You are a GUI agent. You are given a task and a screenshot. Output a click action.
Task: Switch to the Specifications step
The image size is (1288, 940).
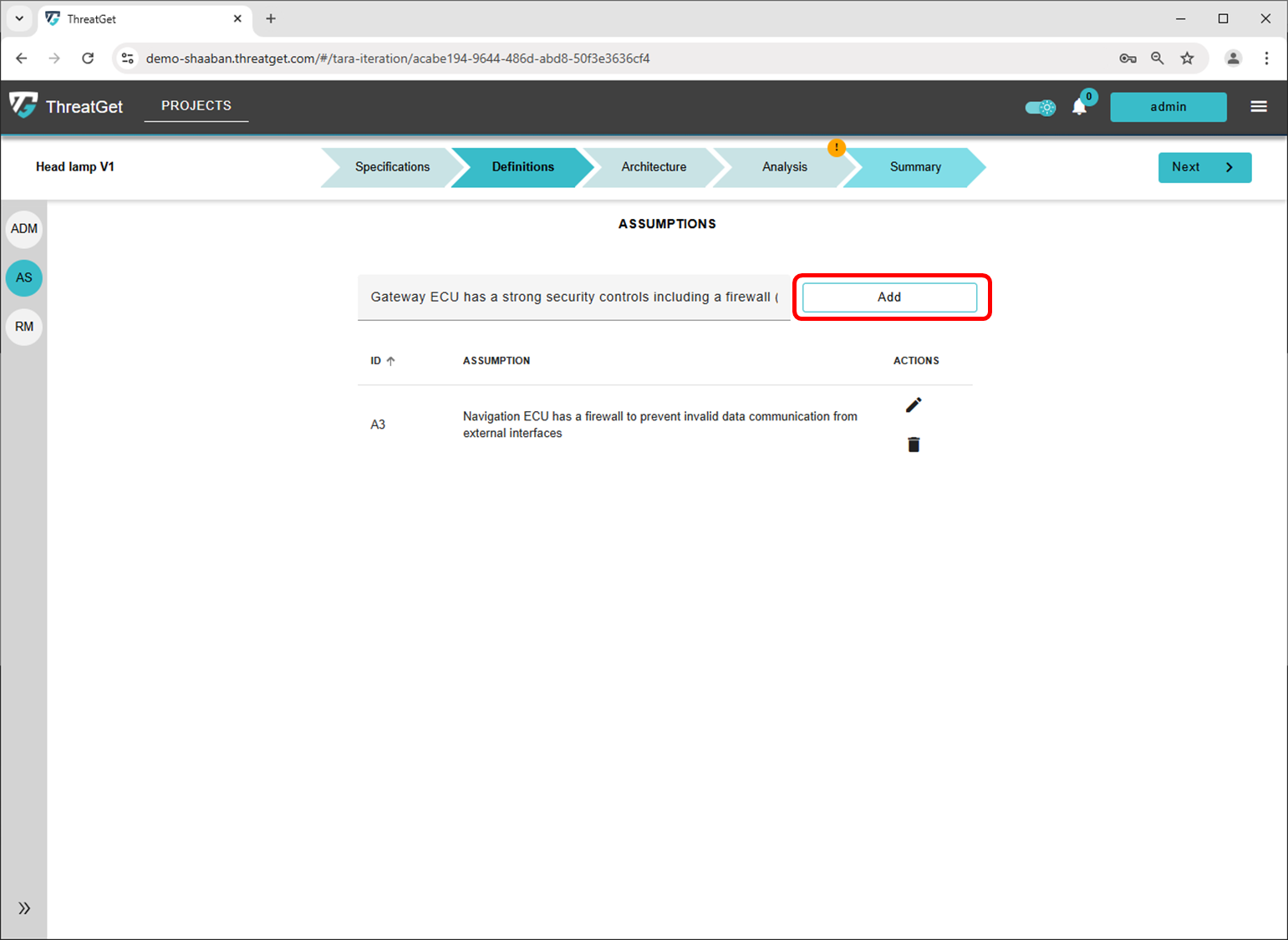click(391, 167)
